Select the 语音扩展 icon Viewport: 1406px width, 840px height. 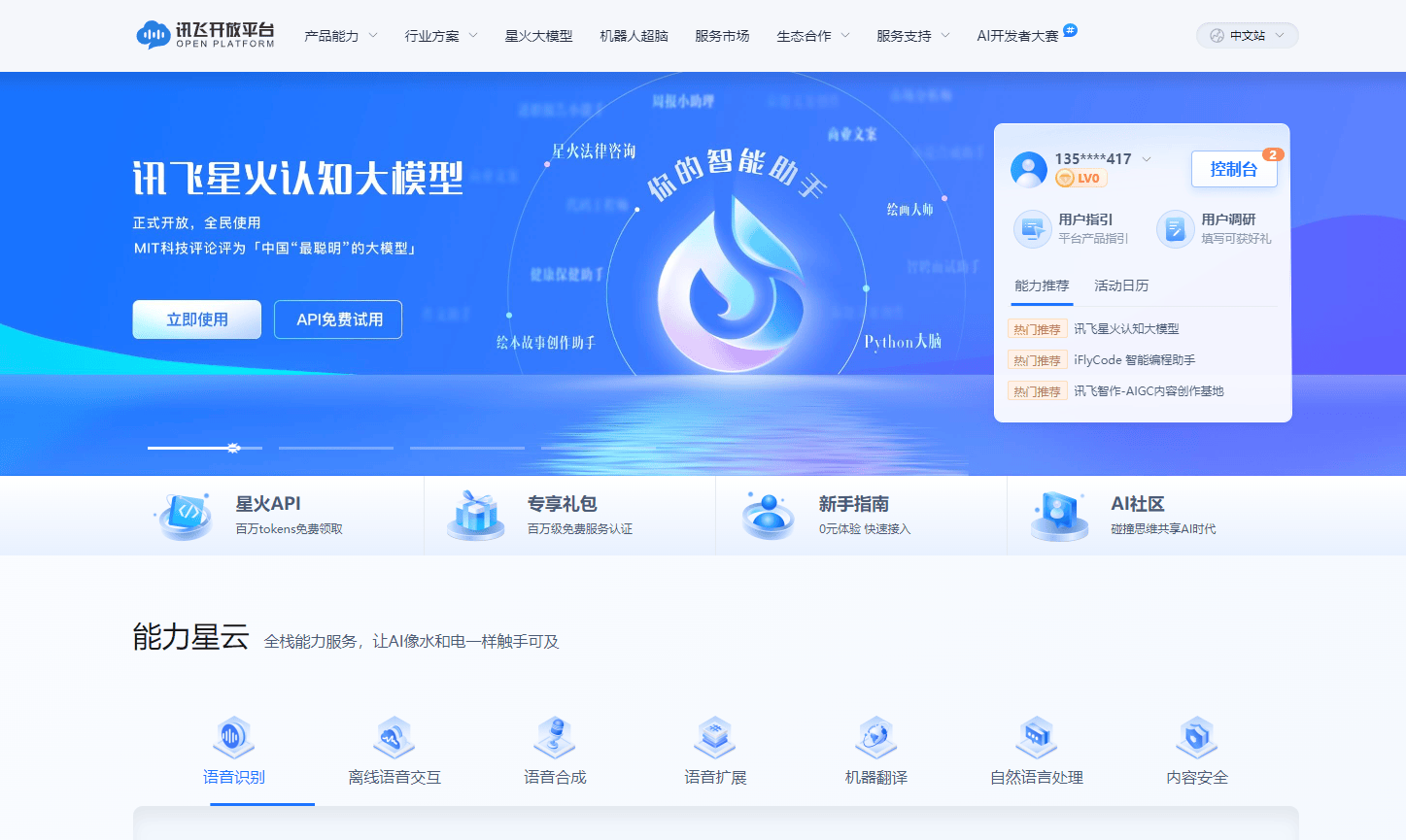(x=715, y=738)
